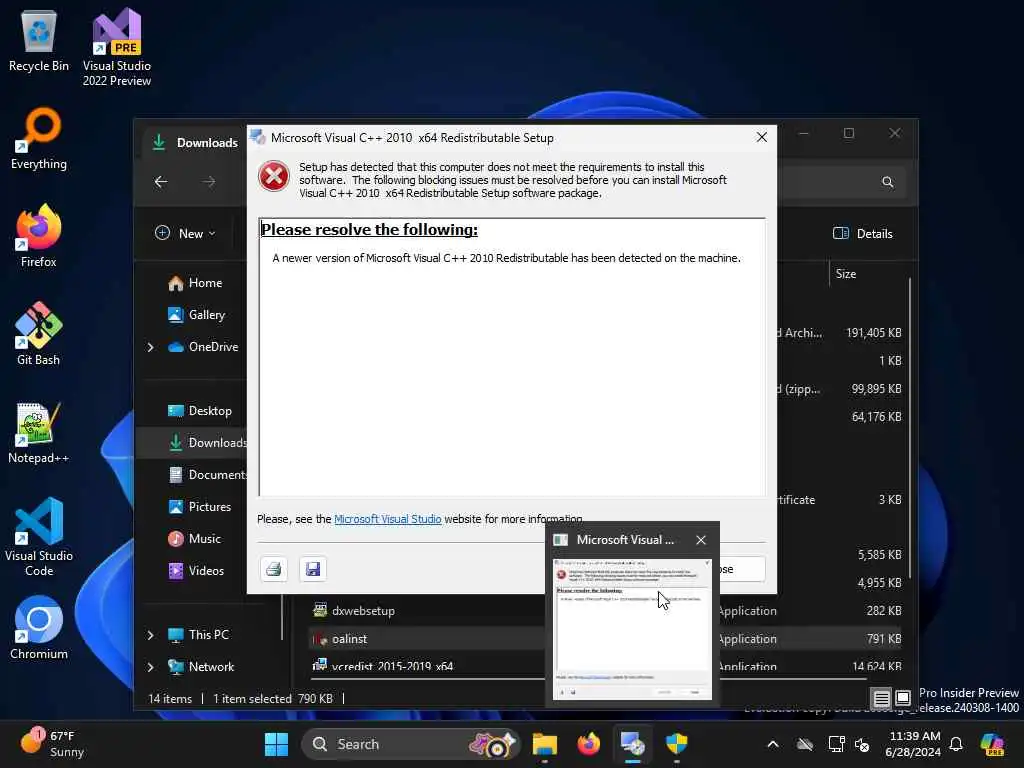
Task: Open the weather widget showing 67°F
Action: pos(52,744)
